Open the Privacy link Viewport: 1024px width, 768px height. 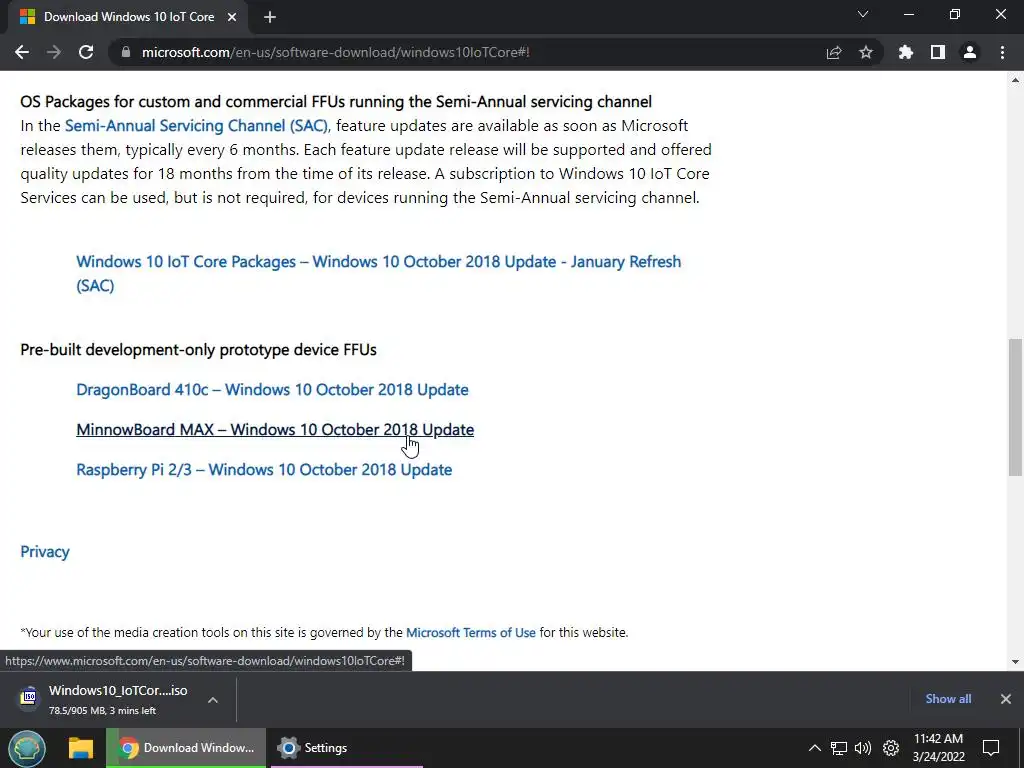[44, 552]
